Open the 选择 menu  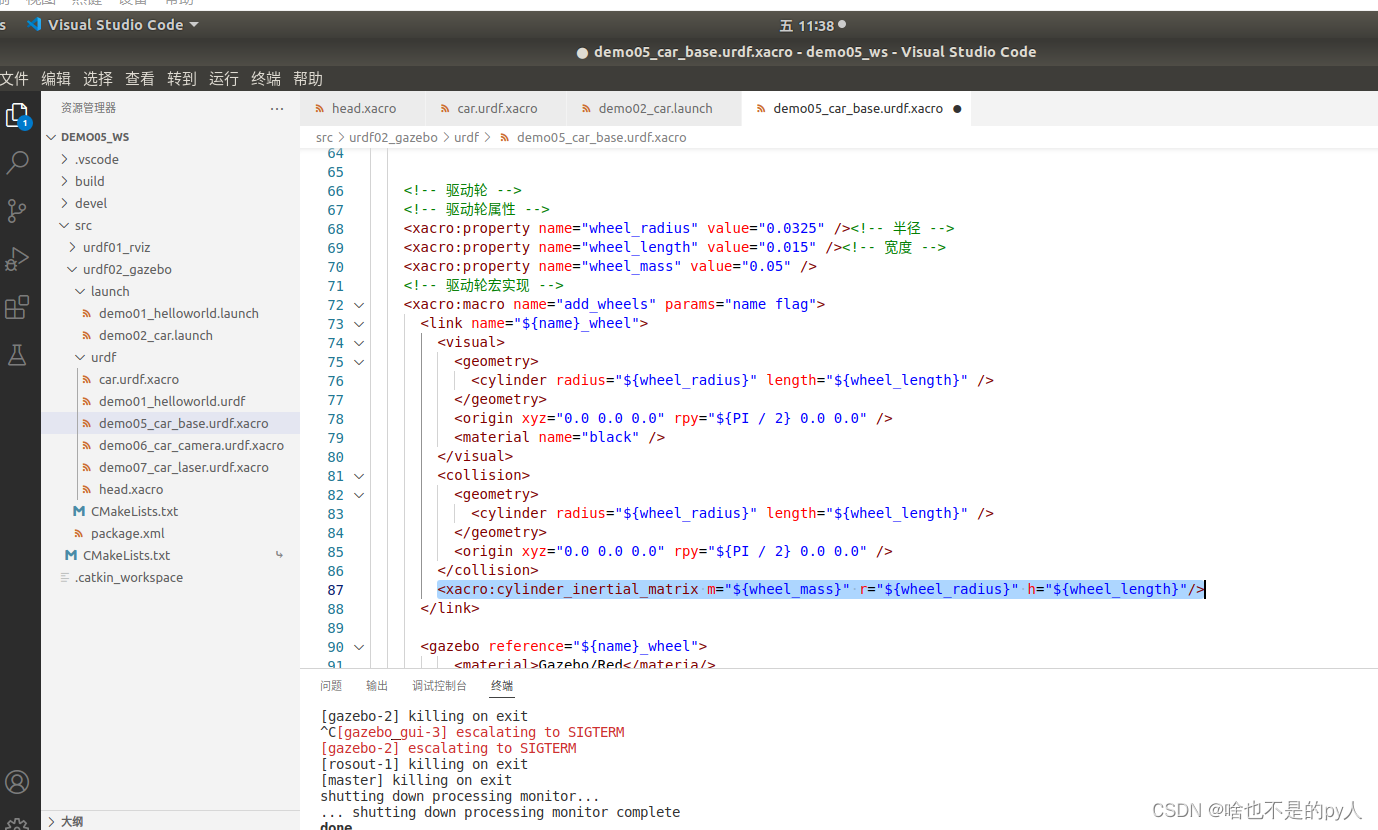(98, 78)
